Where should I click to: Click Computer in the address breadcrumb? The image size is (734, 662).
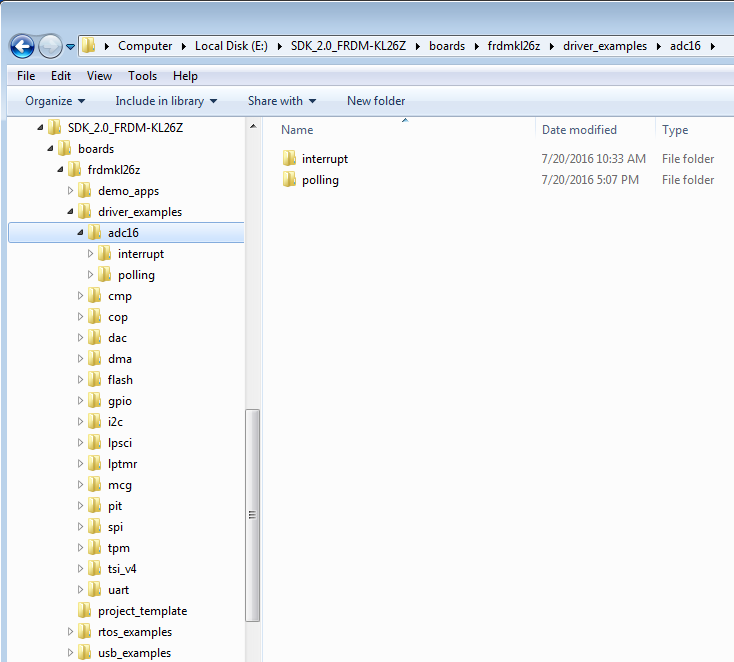pyautogui.click(x=145, y=46)
